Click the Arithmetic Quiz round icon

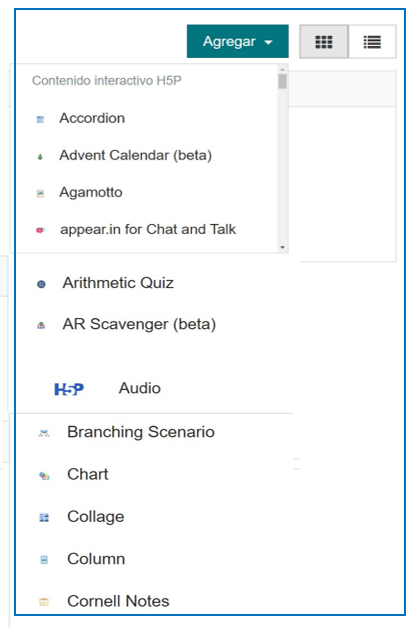(x=41, y=284)
